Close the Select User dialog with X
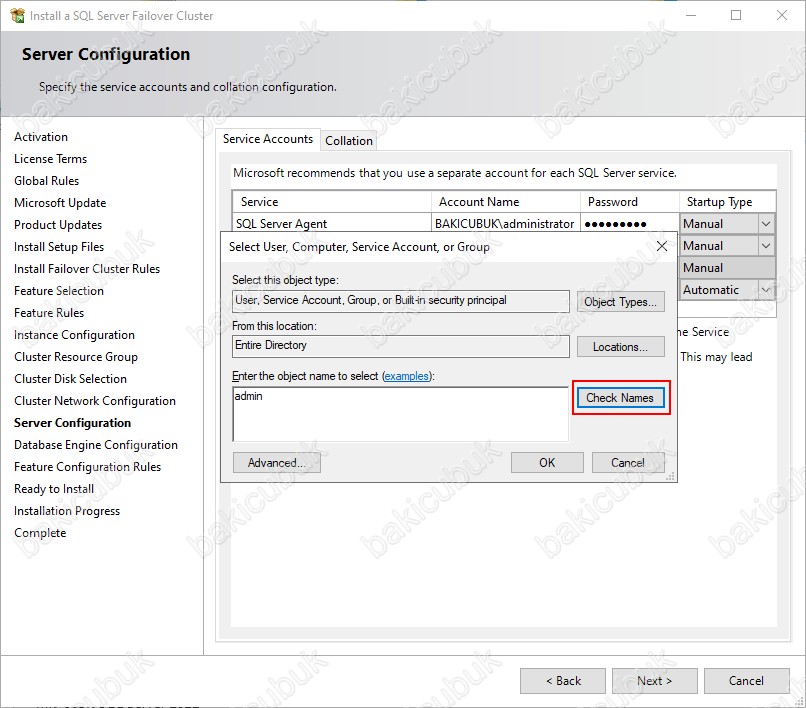 662,247
